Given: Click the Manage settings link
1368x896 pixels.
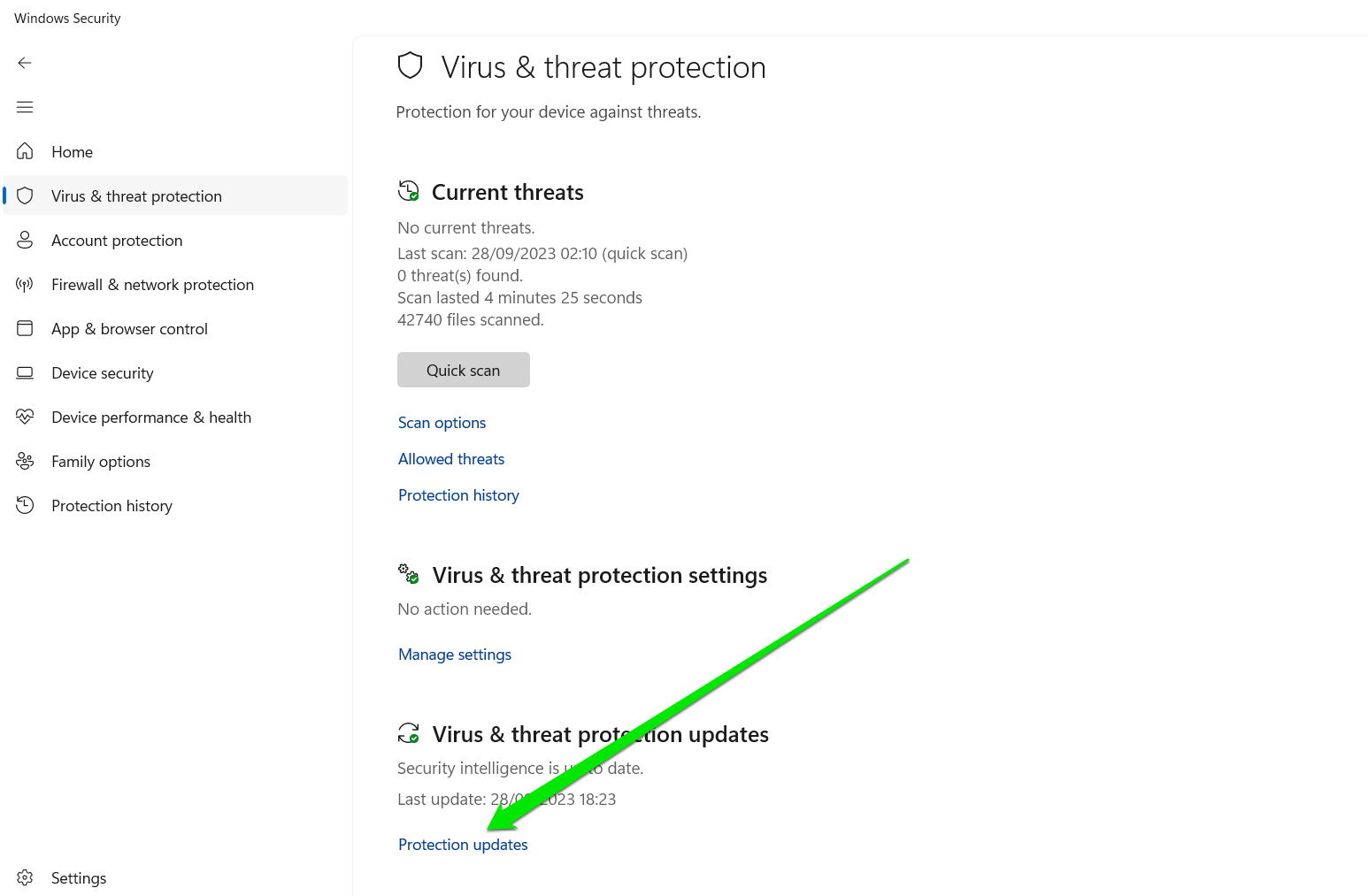Looking at the screenshot, I should click(455, 655).
